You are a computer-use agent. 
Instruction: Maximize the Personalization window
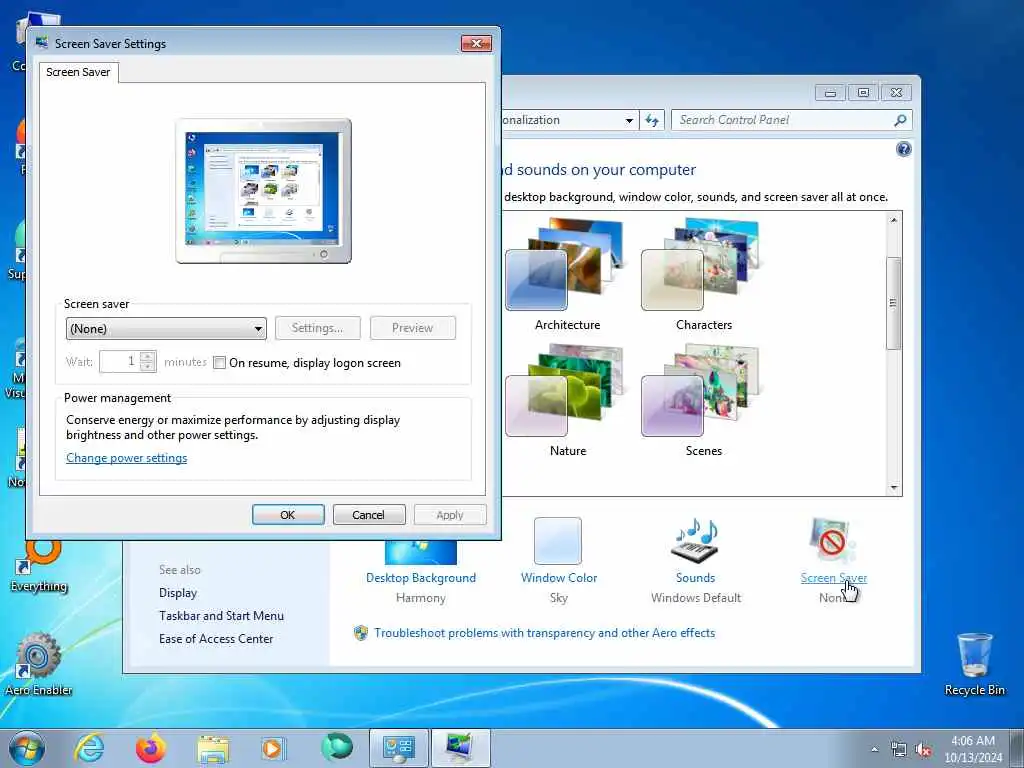pos(863,93)
